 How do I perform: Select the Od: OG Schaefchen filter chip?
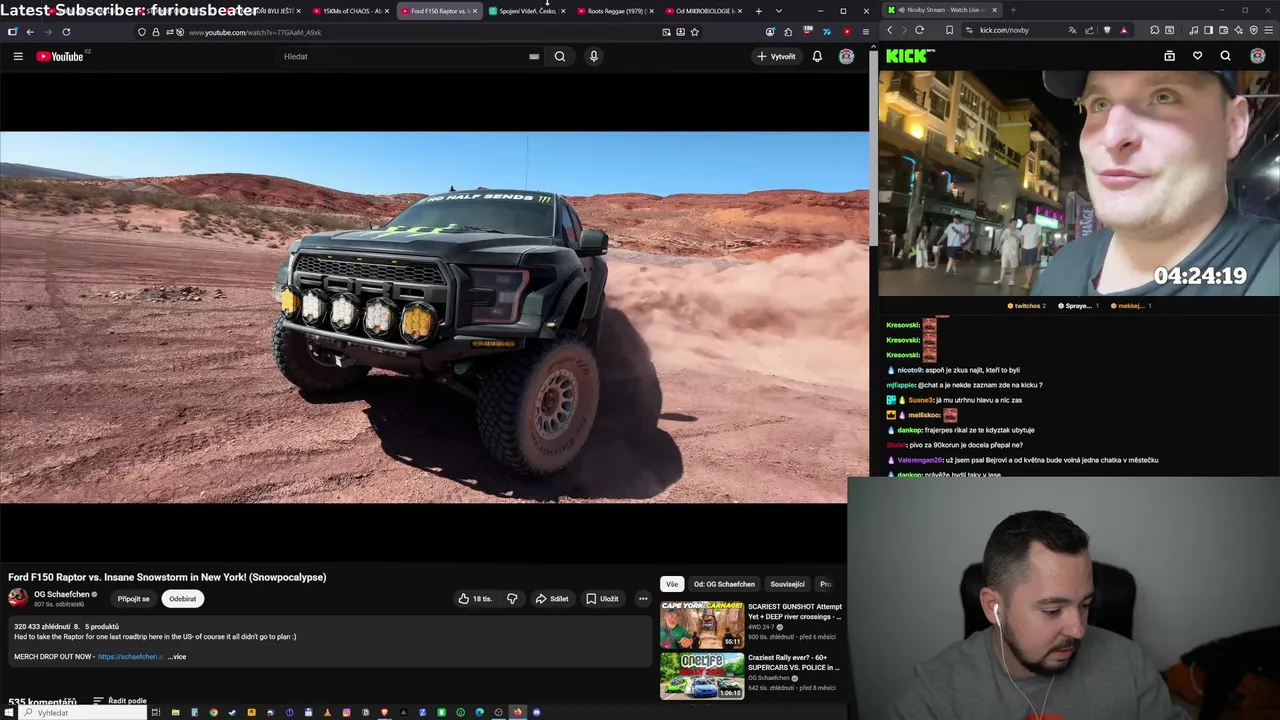click(x=724, y=584)
